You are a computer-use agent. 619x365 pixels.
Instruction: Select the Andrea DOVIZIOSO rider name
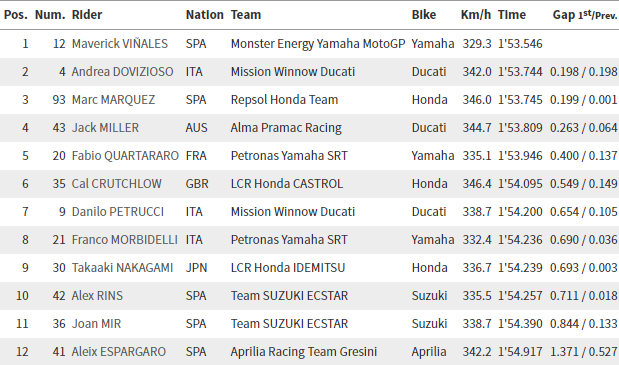click(122, 71)
